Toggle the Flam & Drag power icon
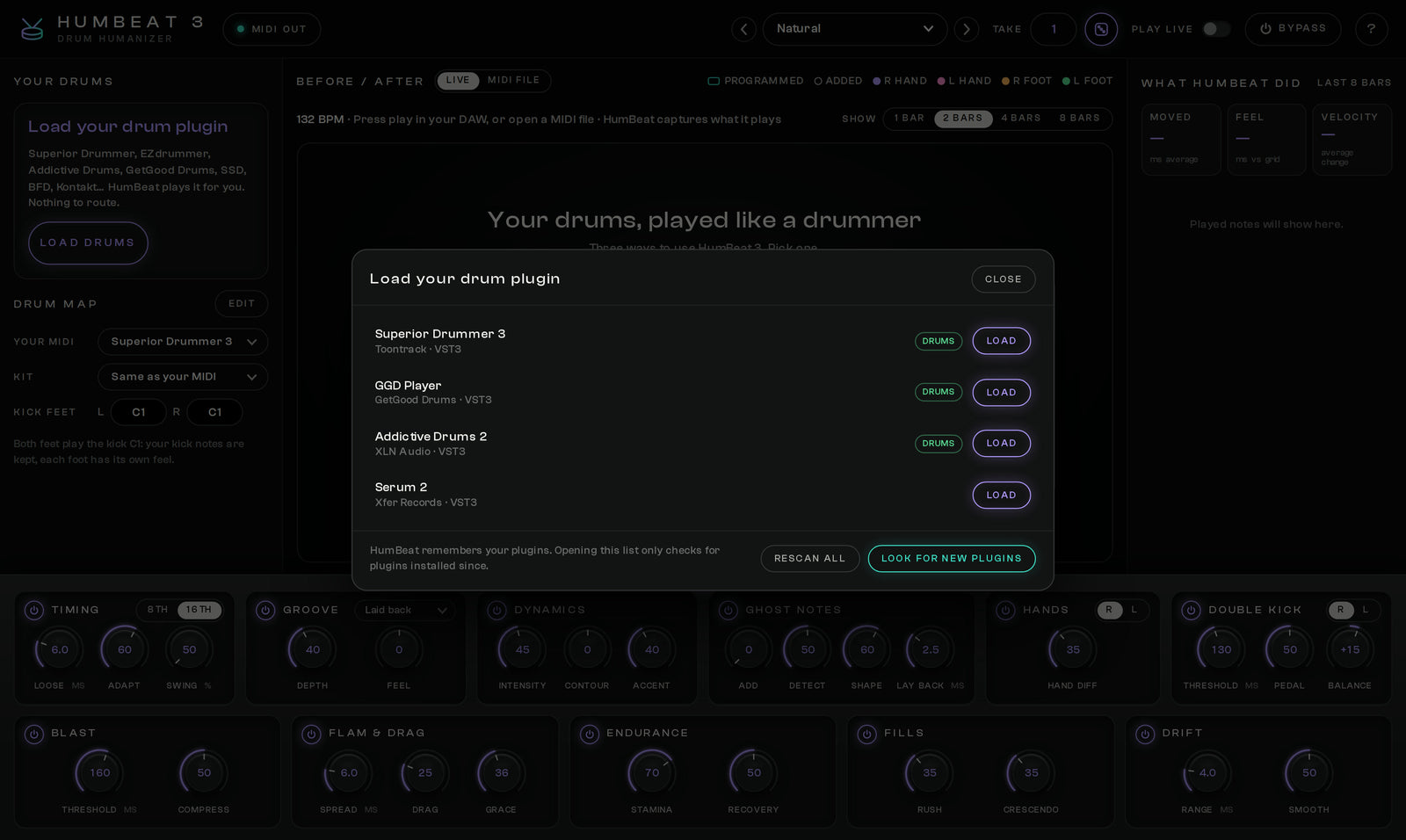The height and width of the screenshot is (840, 1406). point(311,734)
